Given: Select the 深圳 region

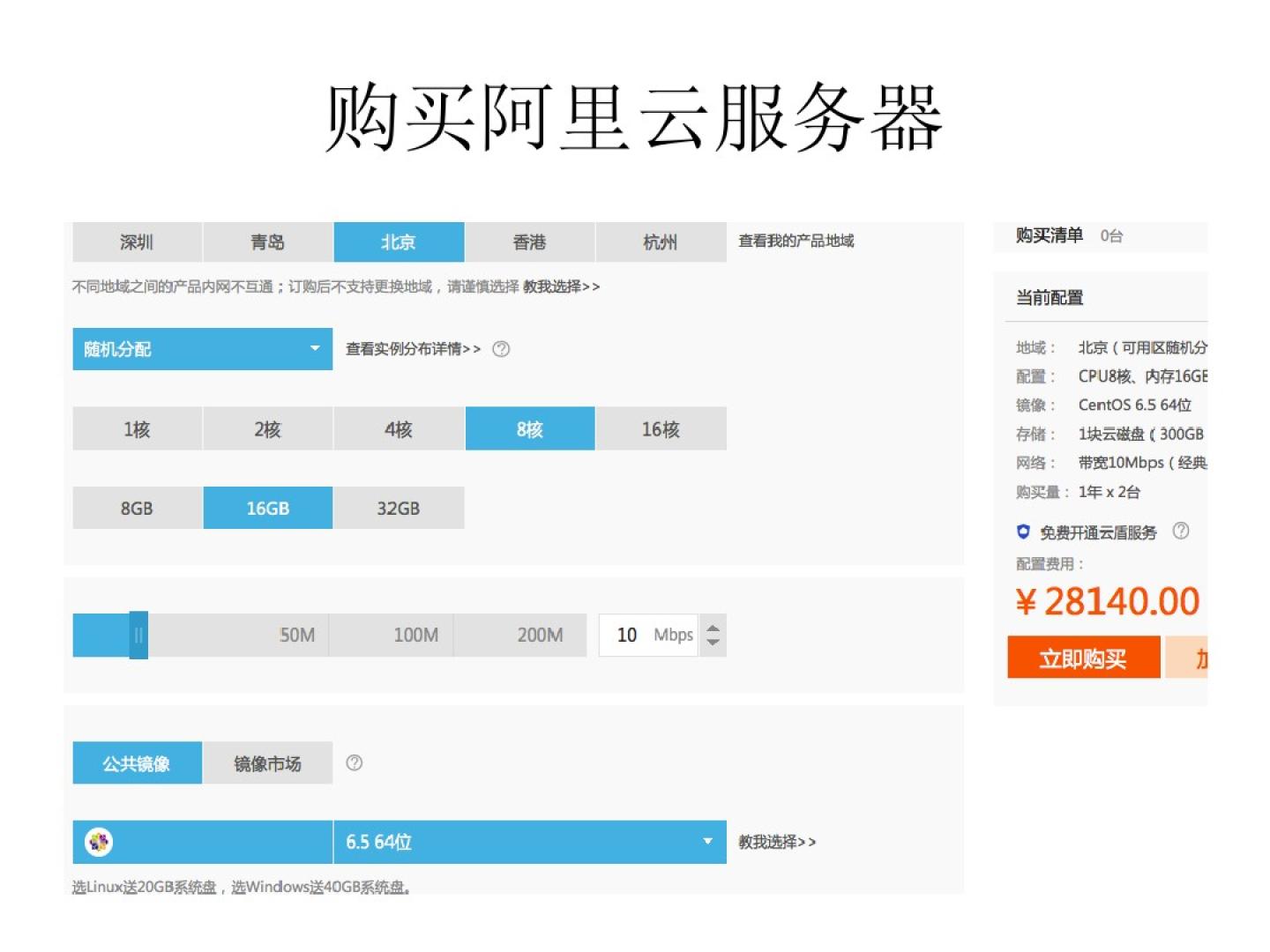Looking at the screenshot, I should (x=137, y=242).
